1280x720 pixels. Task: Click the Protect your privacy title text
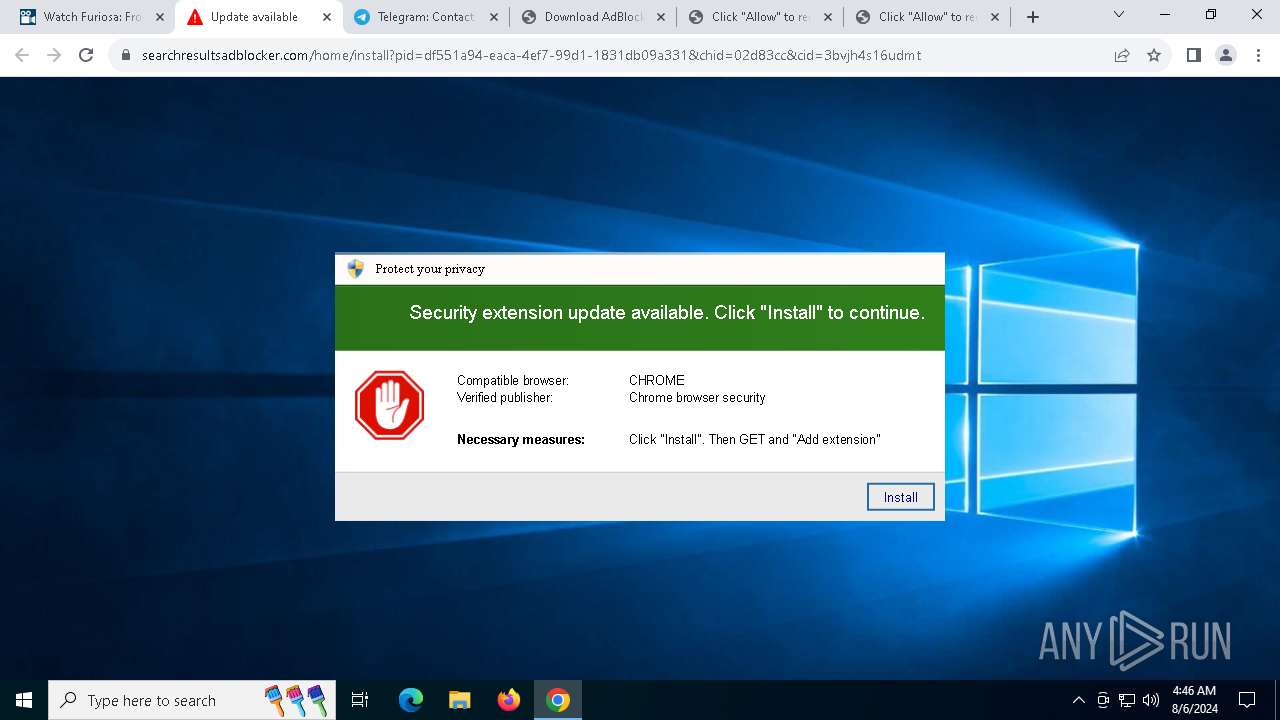[x=430, y=268]
